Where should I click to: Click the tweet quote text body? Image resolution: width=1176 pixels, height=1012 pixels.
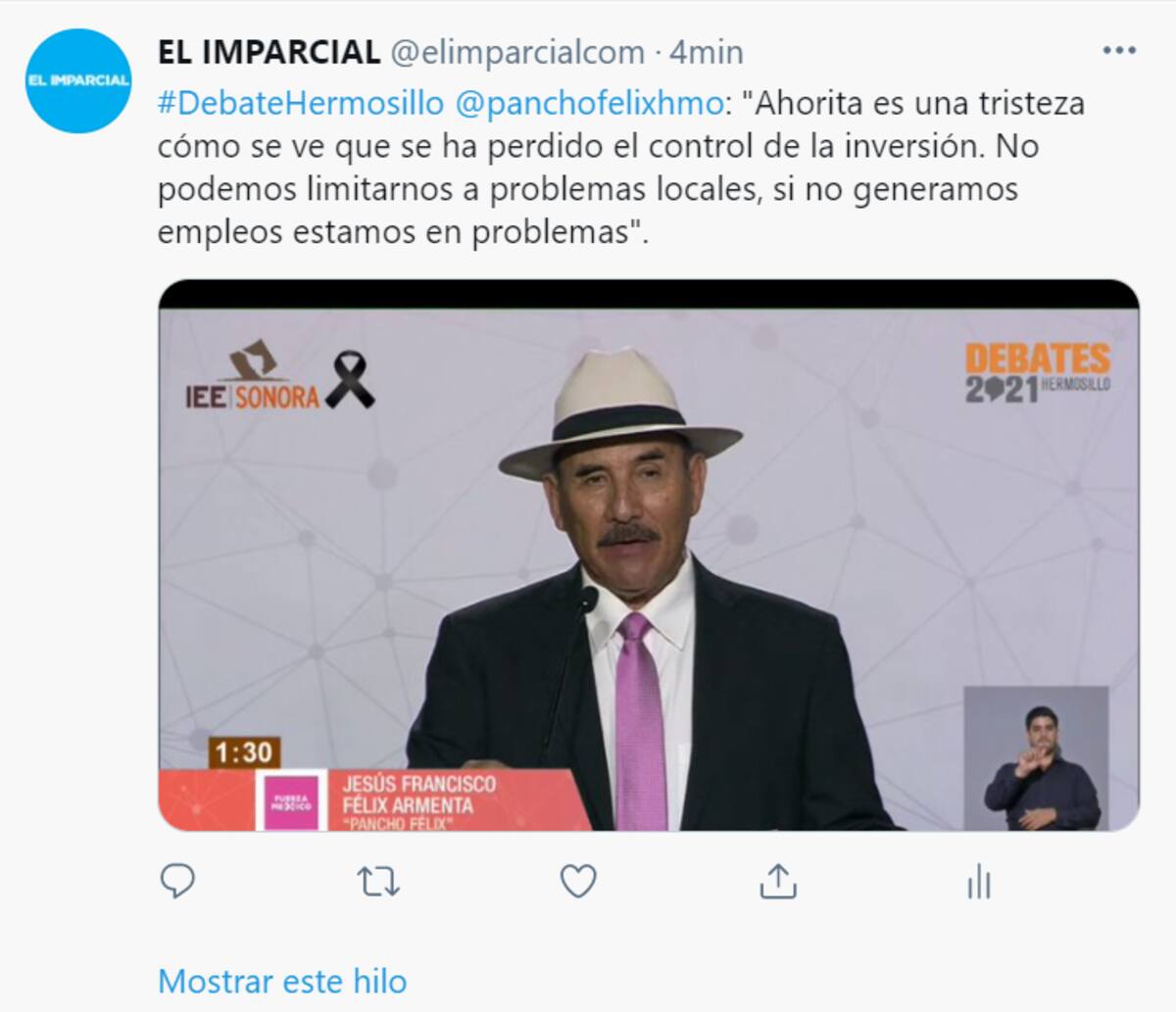coord(621,168)
